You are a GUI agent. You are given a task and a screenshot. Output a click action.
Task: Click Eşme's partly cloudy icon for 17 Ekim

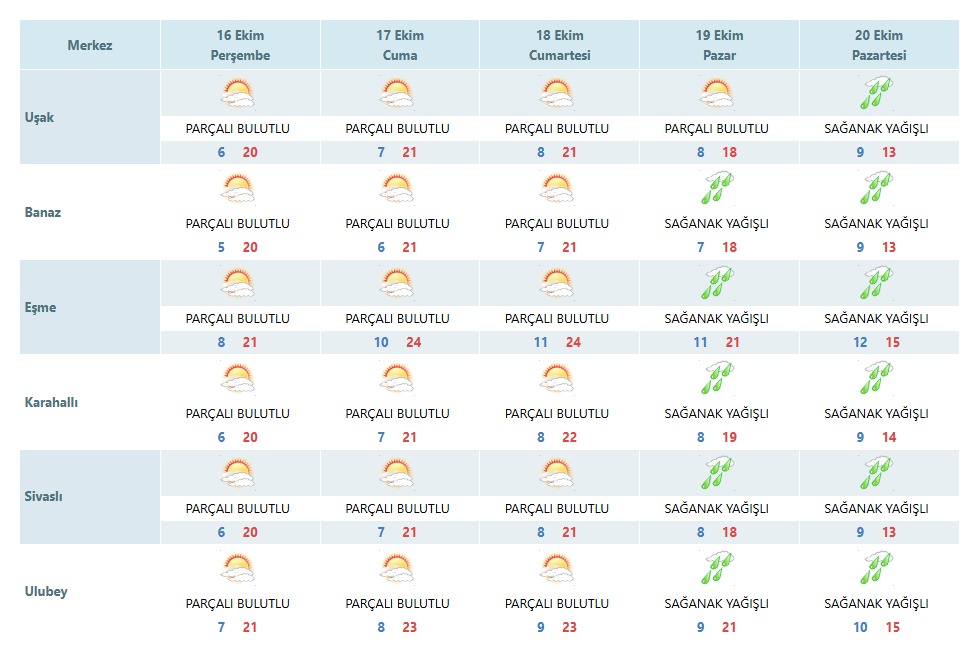point(397,284)
